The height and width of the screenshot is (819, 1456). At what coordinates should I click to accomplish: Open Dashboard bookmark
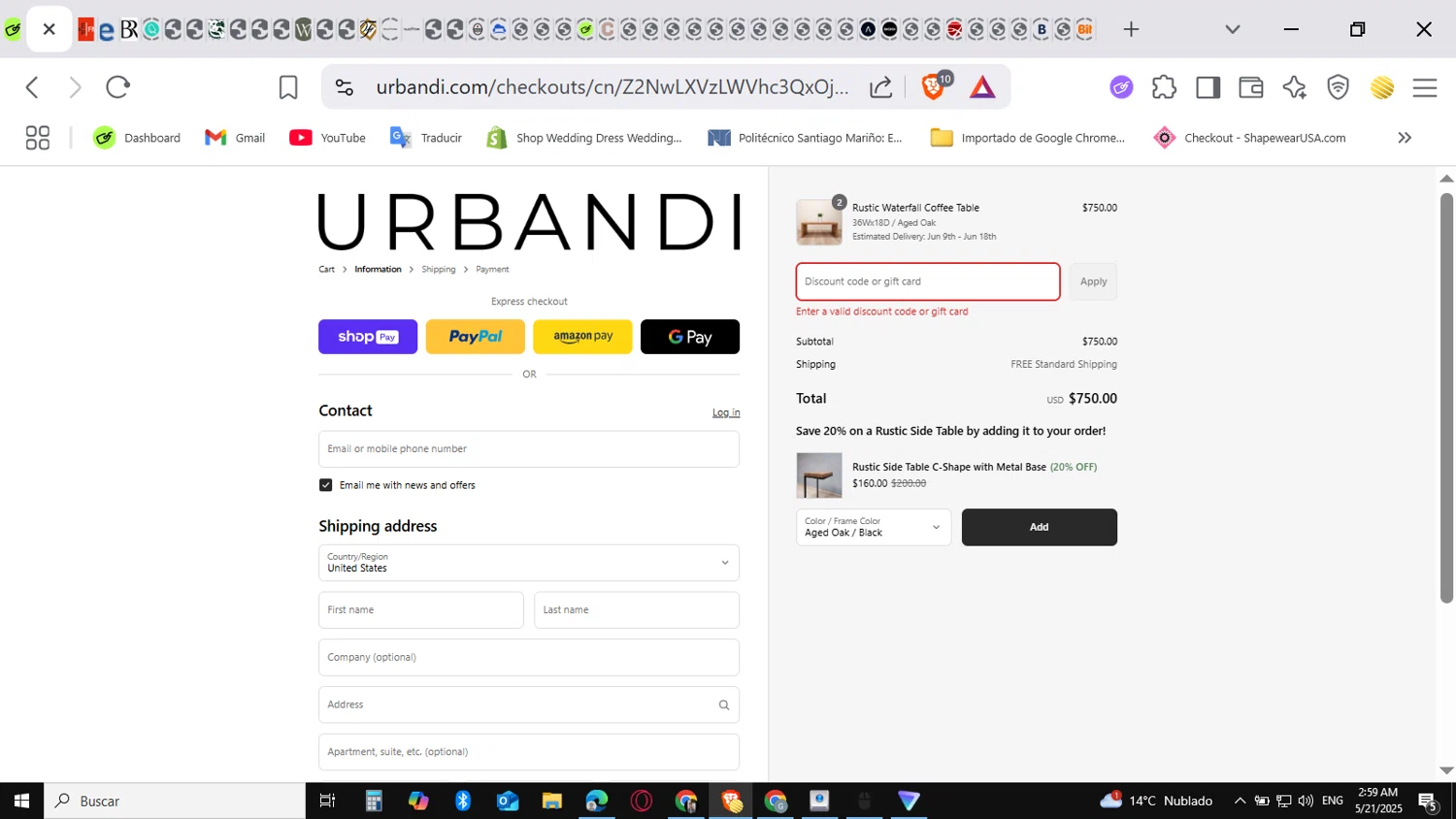137,138
